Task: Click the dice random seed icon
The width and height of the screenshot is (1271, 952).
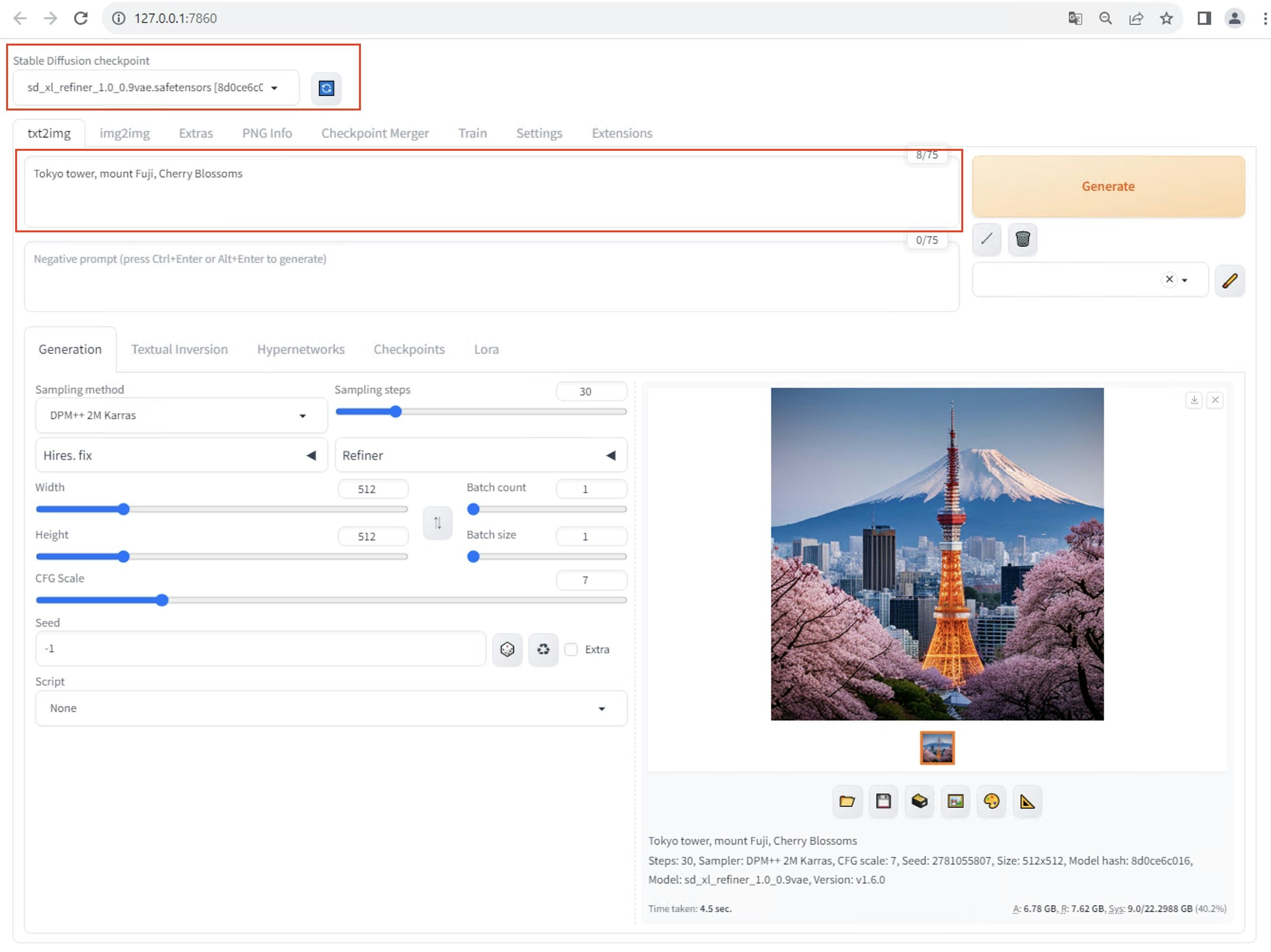Action: tap(507, 649)
